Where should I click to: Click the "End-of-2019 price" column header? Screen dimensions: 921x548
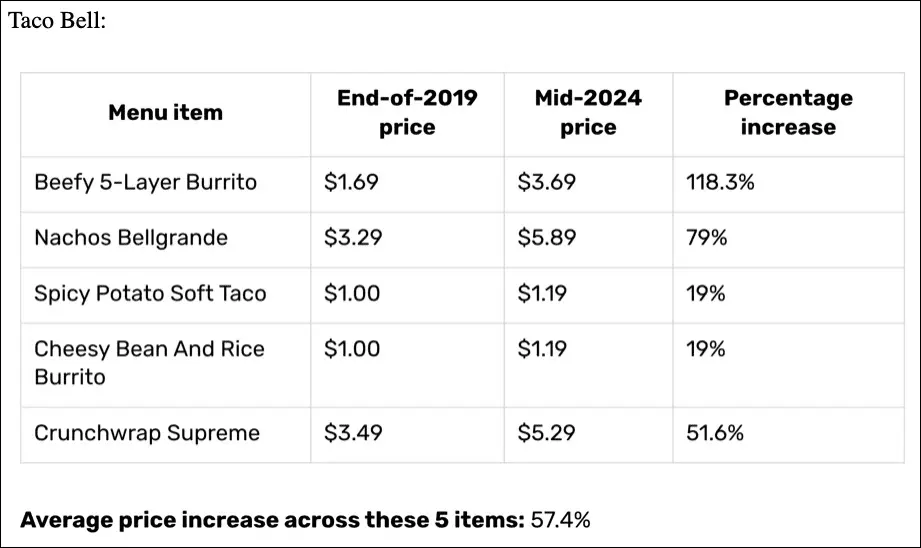coord(407,112)
